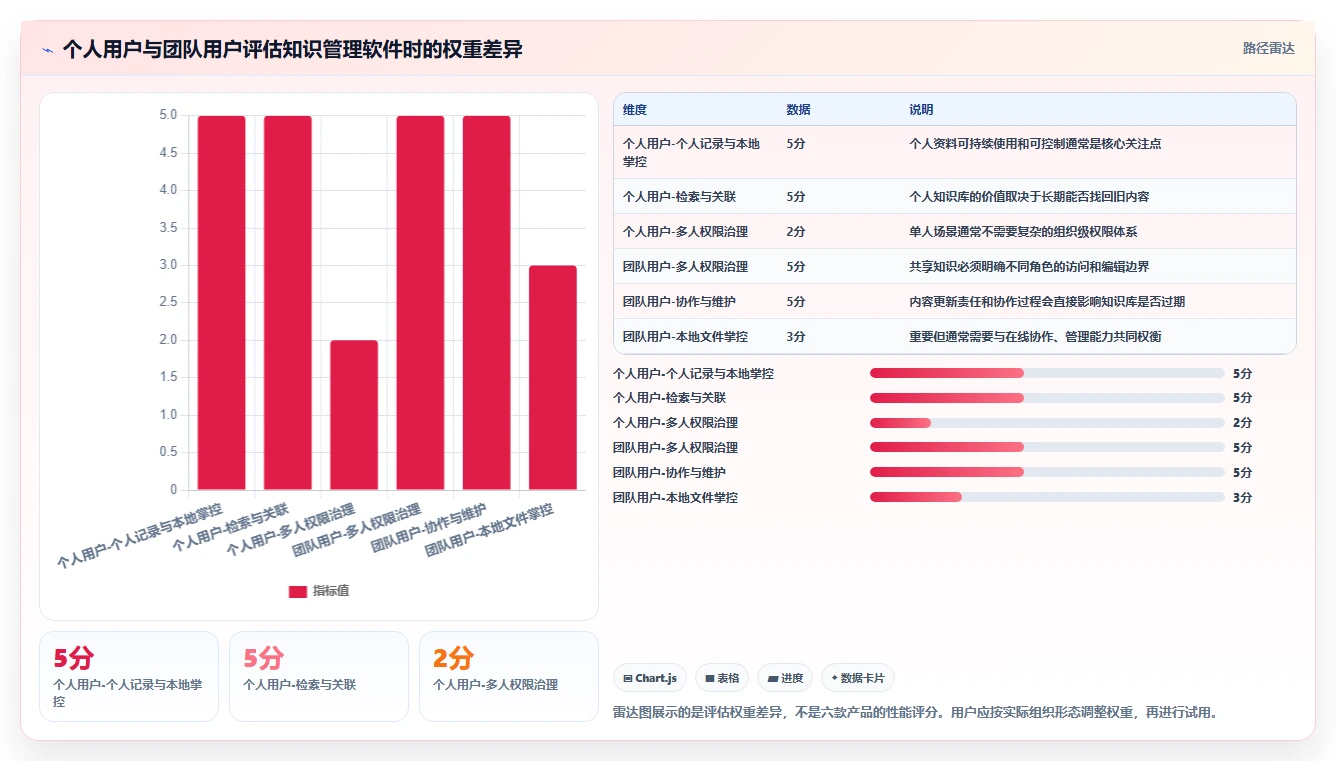Click the chart bar for 团队用户-多人权限治理

tap(420, 303)
